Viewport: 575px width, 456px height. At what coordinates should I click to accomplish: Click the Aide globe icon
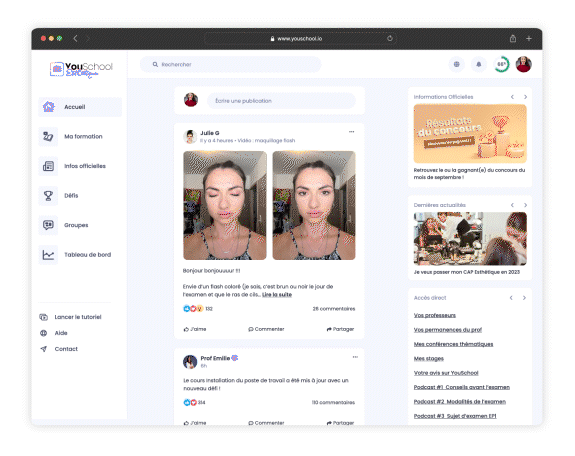tap(43, 333)
